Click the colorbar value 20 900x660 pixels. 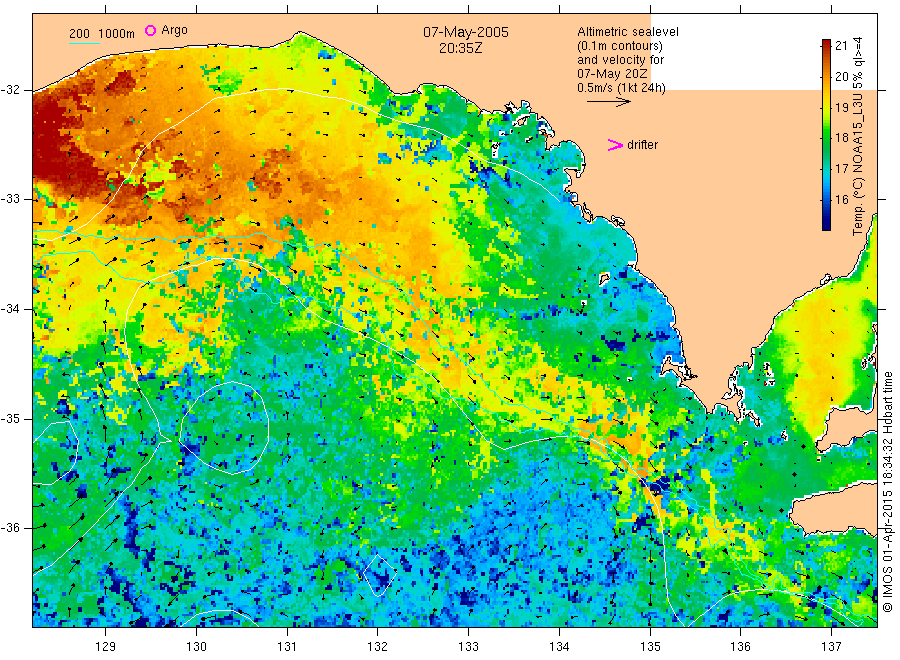(x=841, y=76)
